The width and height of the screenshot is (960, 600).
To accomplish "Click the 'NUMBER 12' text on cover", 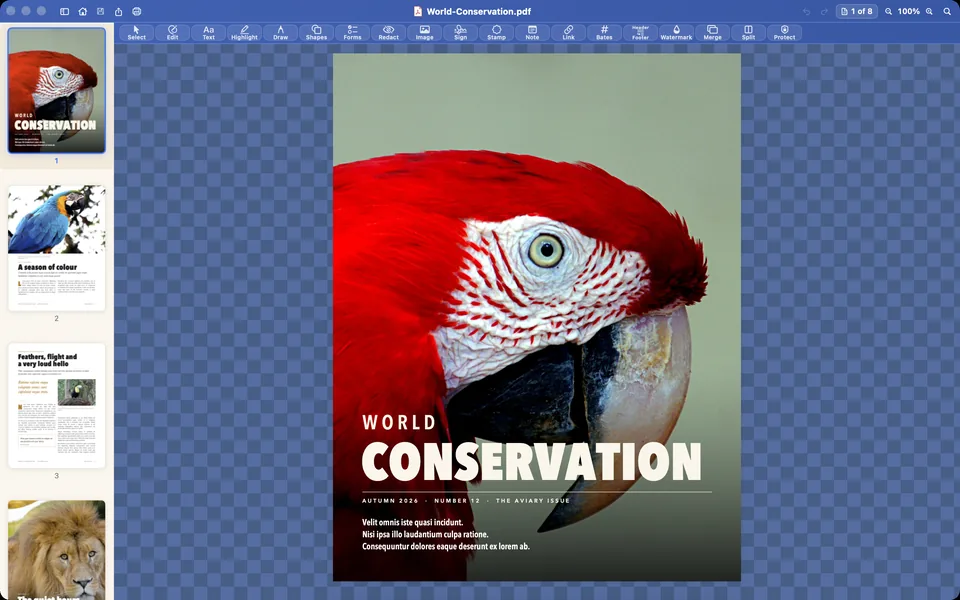I will (457, 501).
